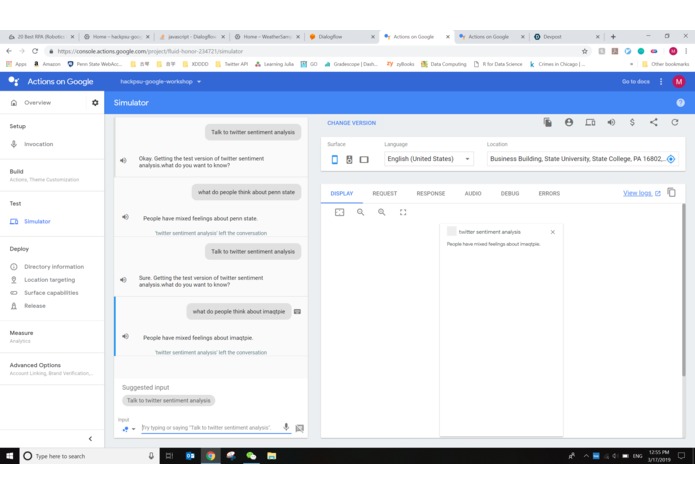
Task: Open the Windows Start menu
Action: [x=10, y=456]
